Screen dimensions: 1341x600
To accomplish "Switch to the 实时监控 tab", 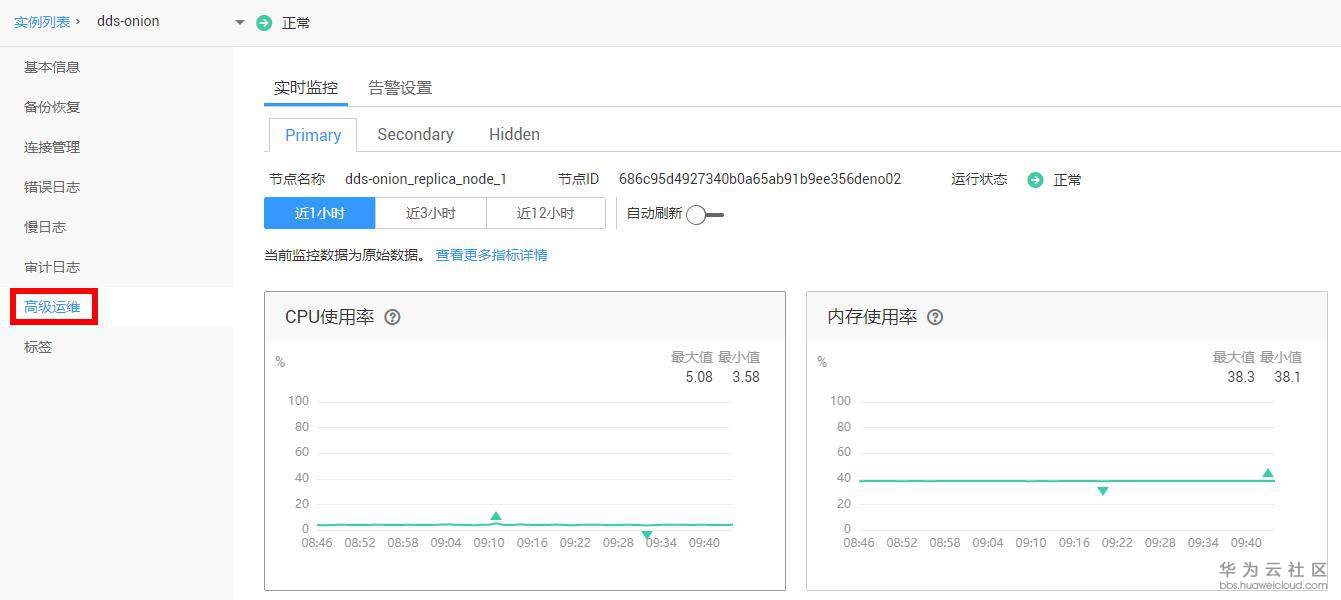I will tap(306, 87).
